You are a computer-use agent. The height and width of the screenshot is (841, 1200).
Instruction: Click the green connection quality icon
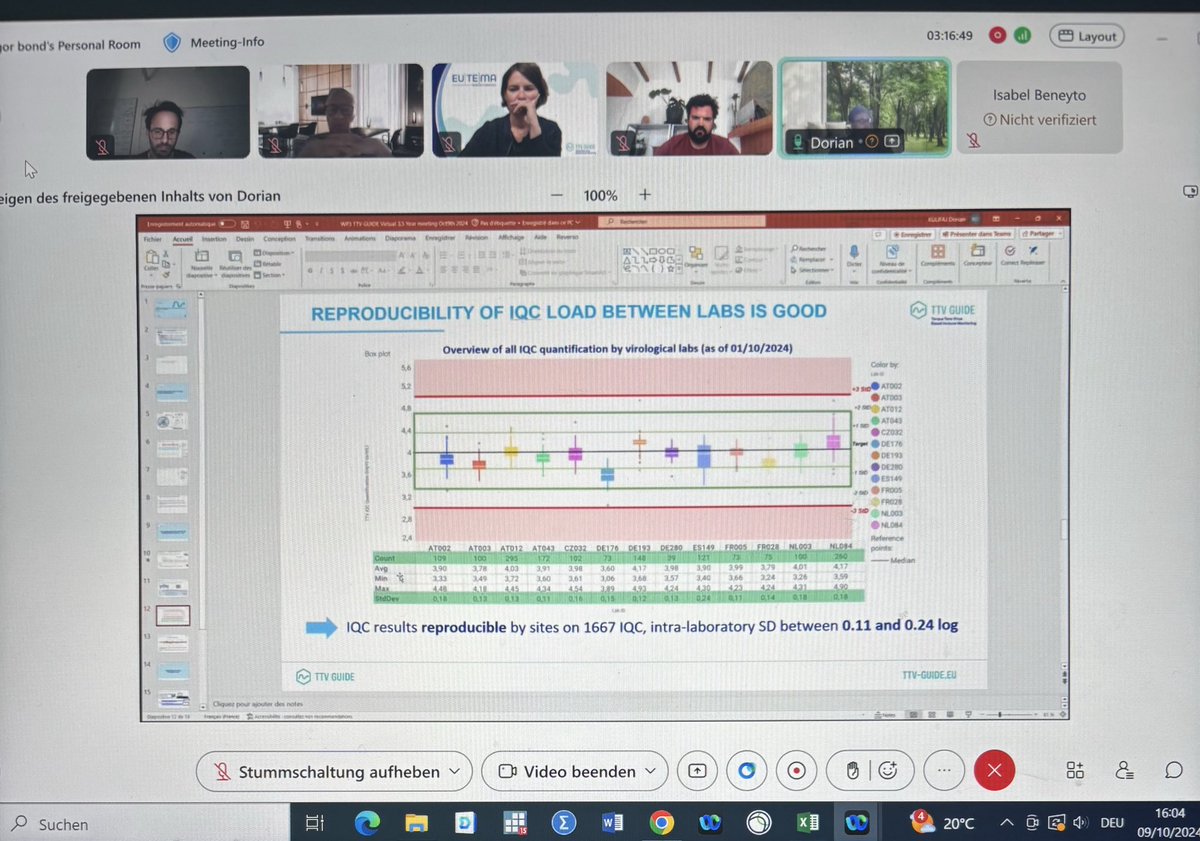coord(1022,35)
